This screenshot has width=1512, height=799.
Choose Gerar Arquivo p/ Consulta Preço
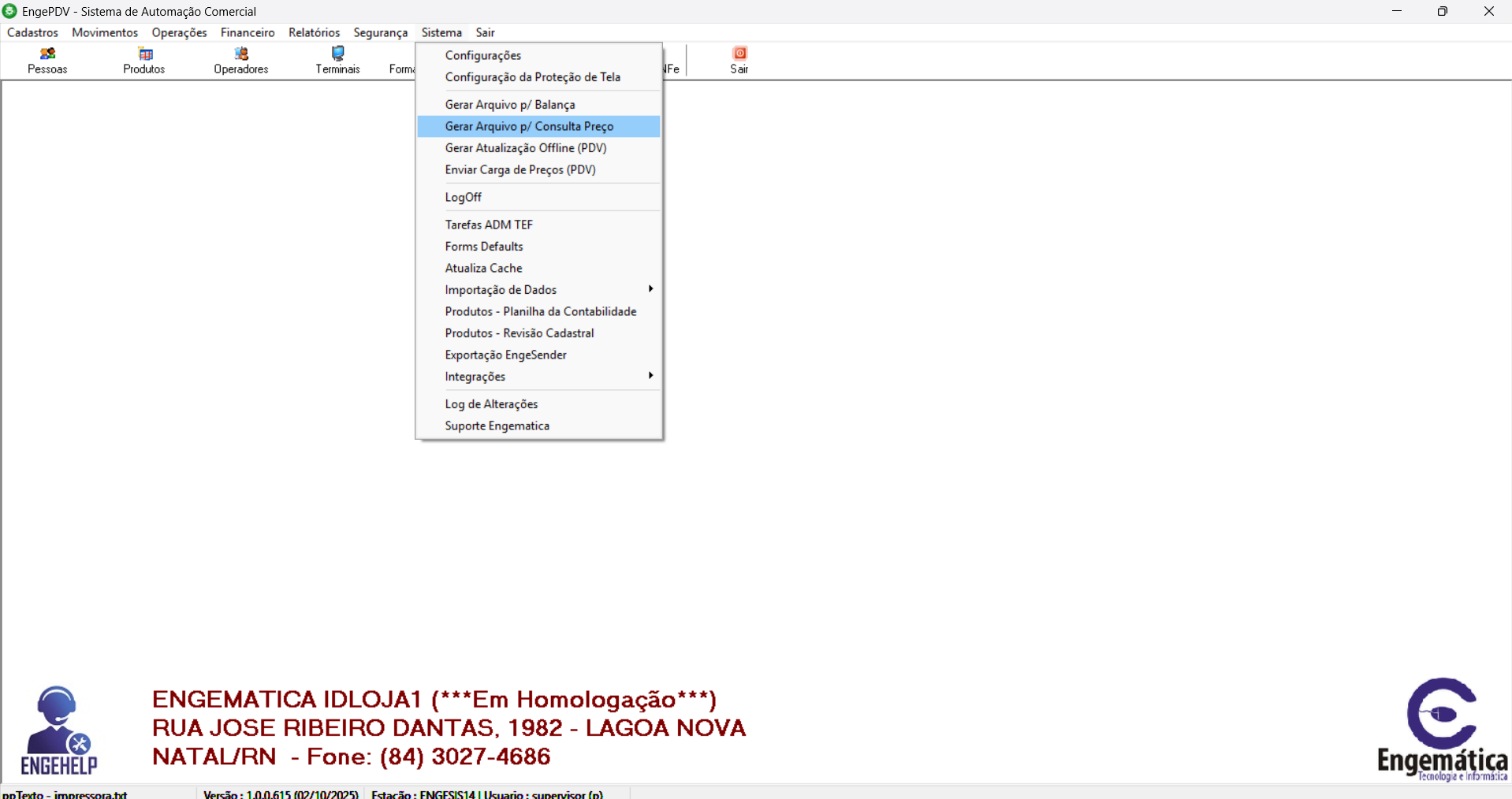point(529,126)
